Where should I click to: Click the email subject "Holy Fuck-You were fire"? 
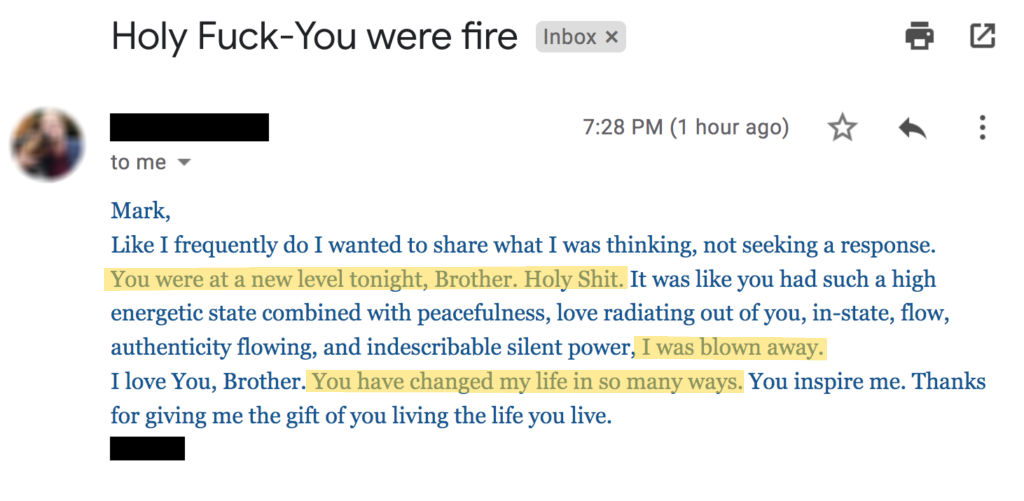click(314, 38)
